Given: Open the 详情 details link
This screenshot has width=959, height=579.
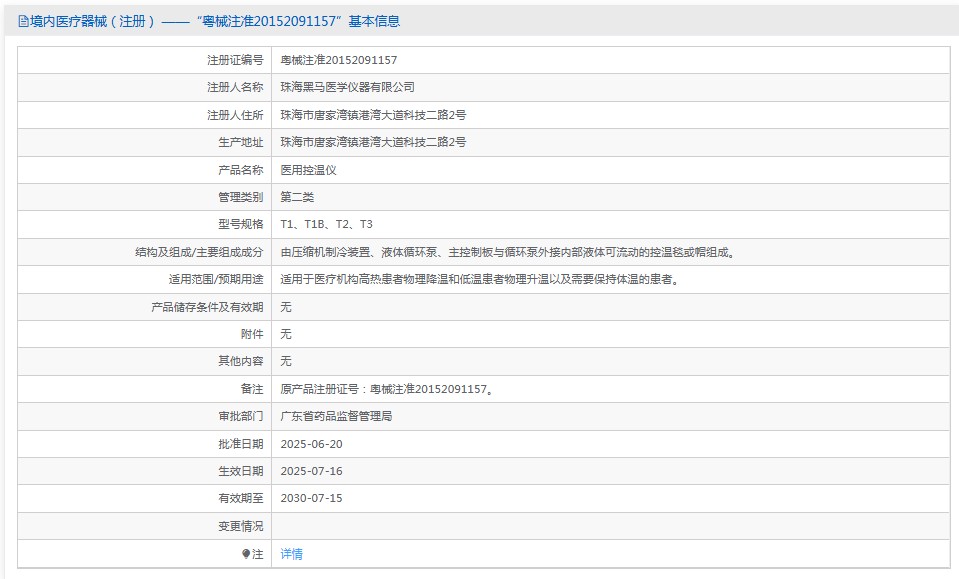Looking at the screenshot, I should click(291, 554).
